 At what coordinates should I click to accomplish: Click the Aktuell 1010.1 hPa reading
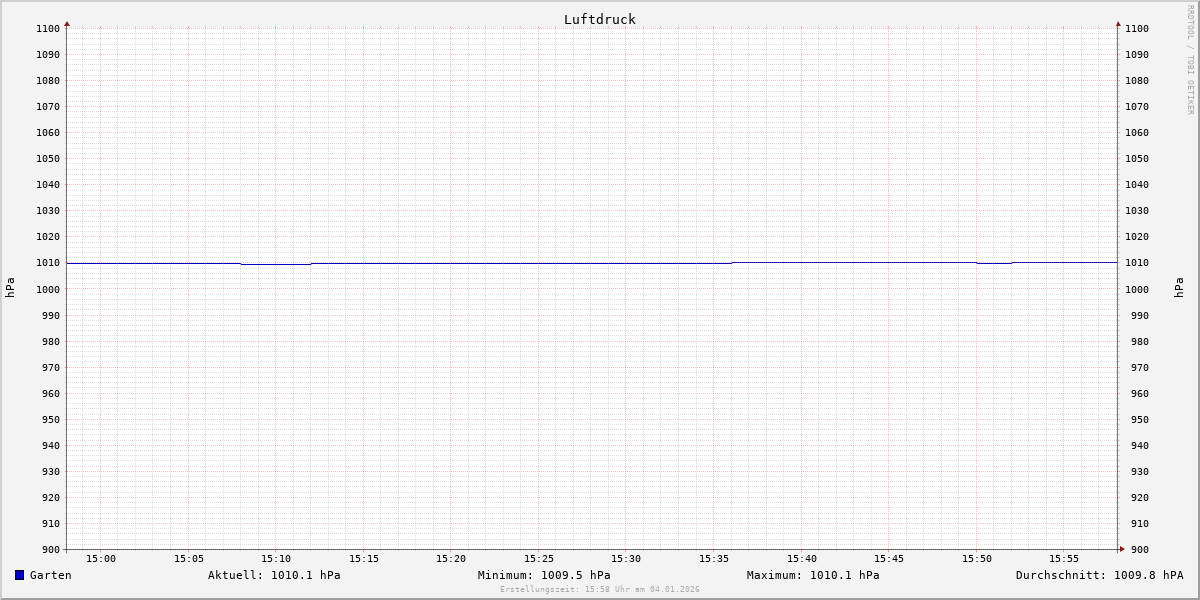(x=274, y=575)
